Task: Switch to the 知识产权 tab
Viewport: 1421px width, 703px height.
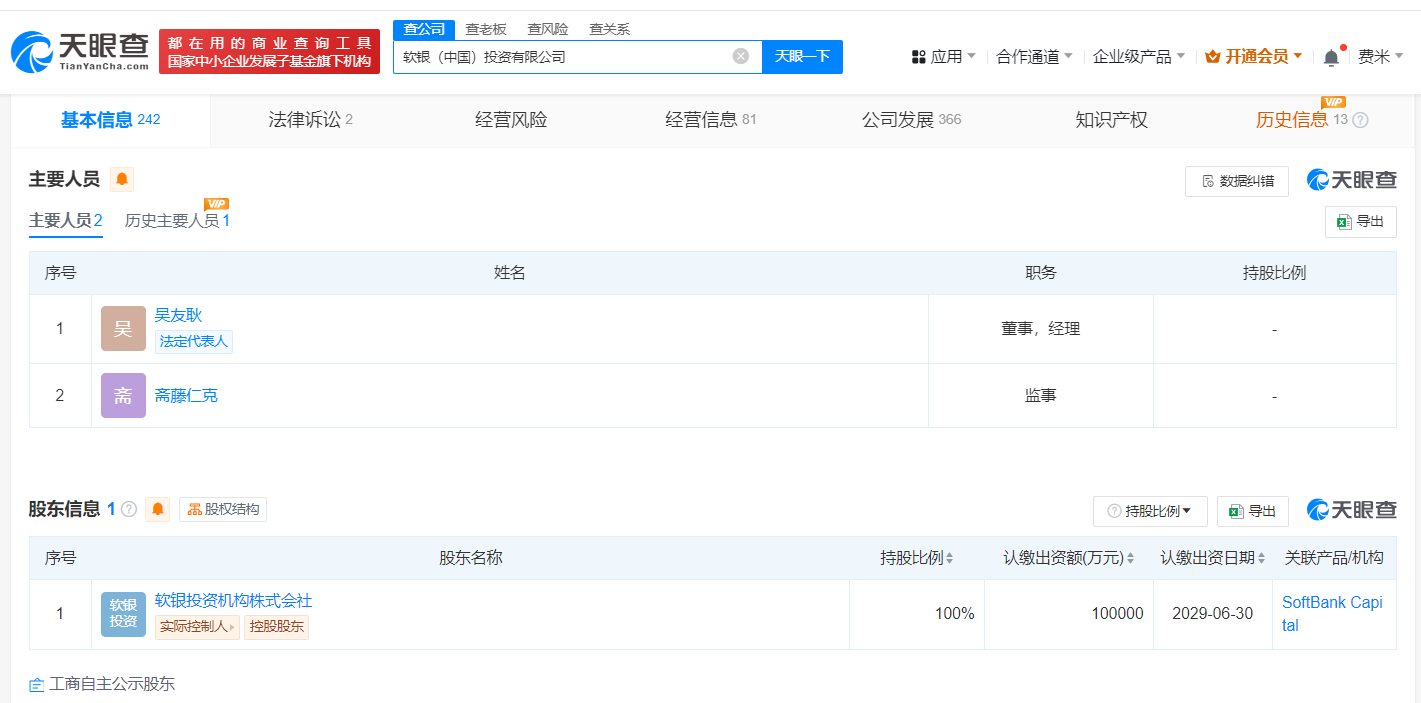Action: point(1111,120)
